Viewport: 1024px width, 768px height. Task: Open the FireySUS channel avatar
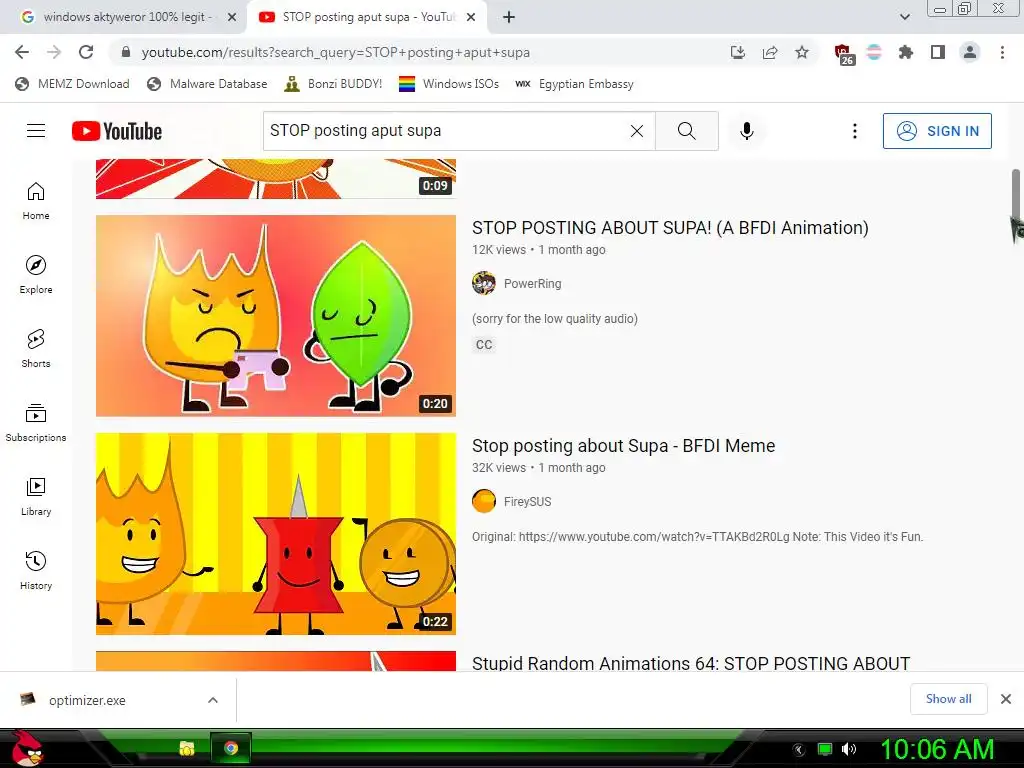click(x=484, y=502)
